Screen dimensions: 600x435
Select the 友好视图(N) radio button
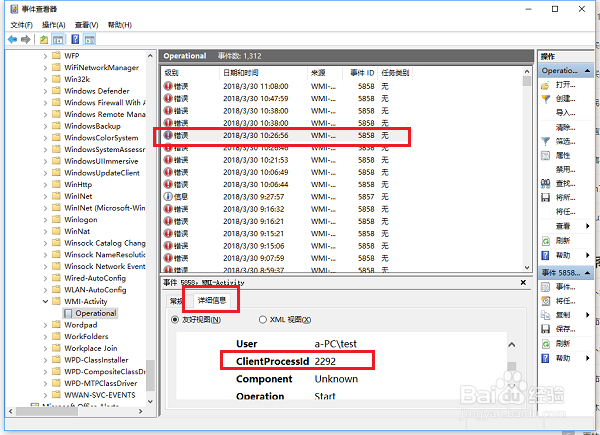pos(175,319)
